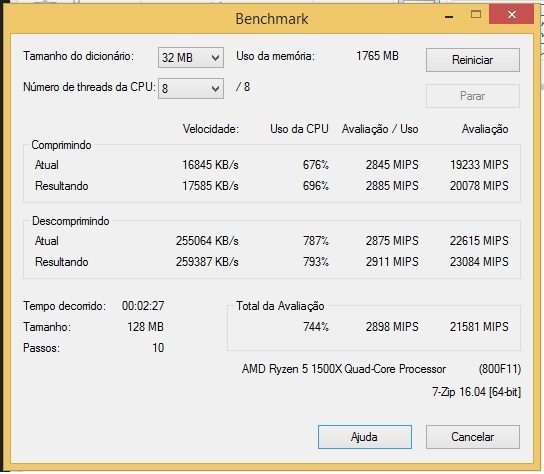Viewport: 544px width, 474px height.
Task: Expand the dictionary size dropdown arrow
Action: click(215, 58)
